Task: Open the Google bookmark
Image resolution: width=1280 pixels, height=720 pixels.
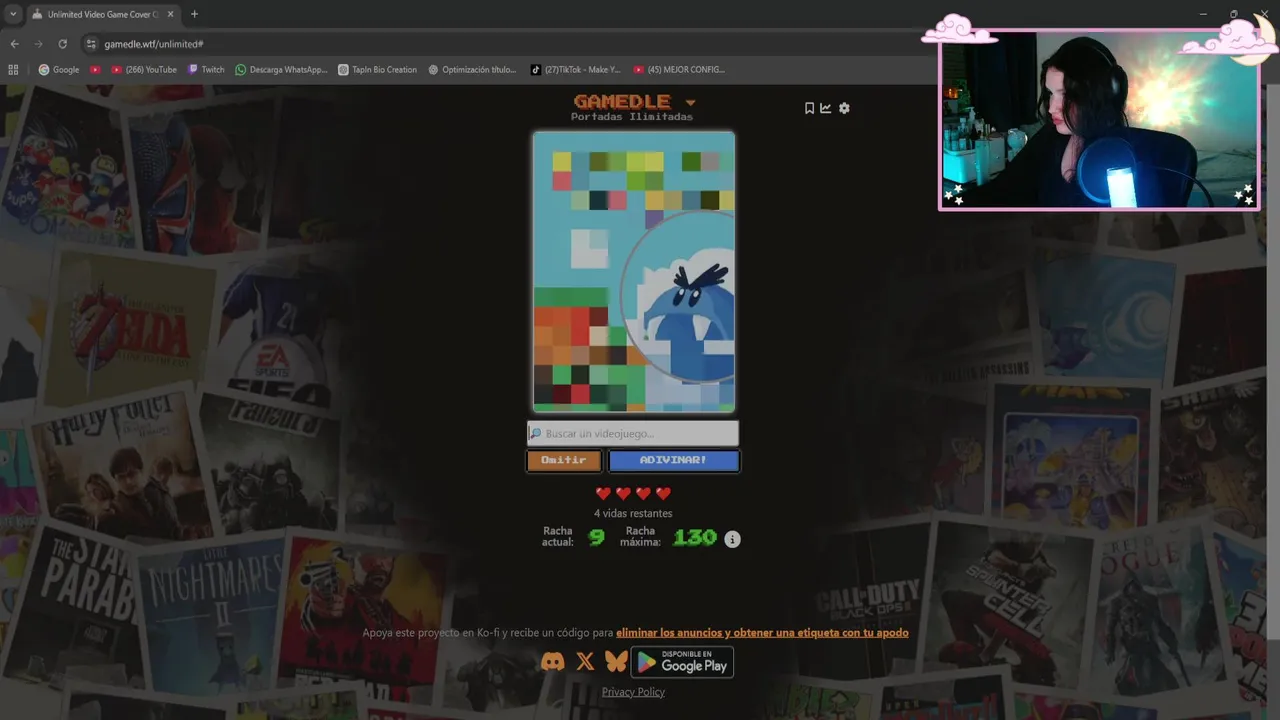Action: (x=59, y=70)
